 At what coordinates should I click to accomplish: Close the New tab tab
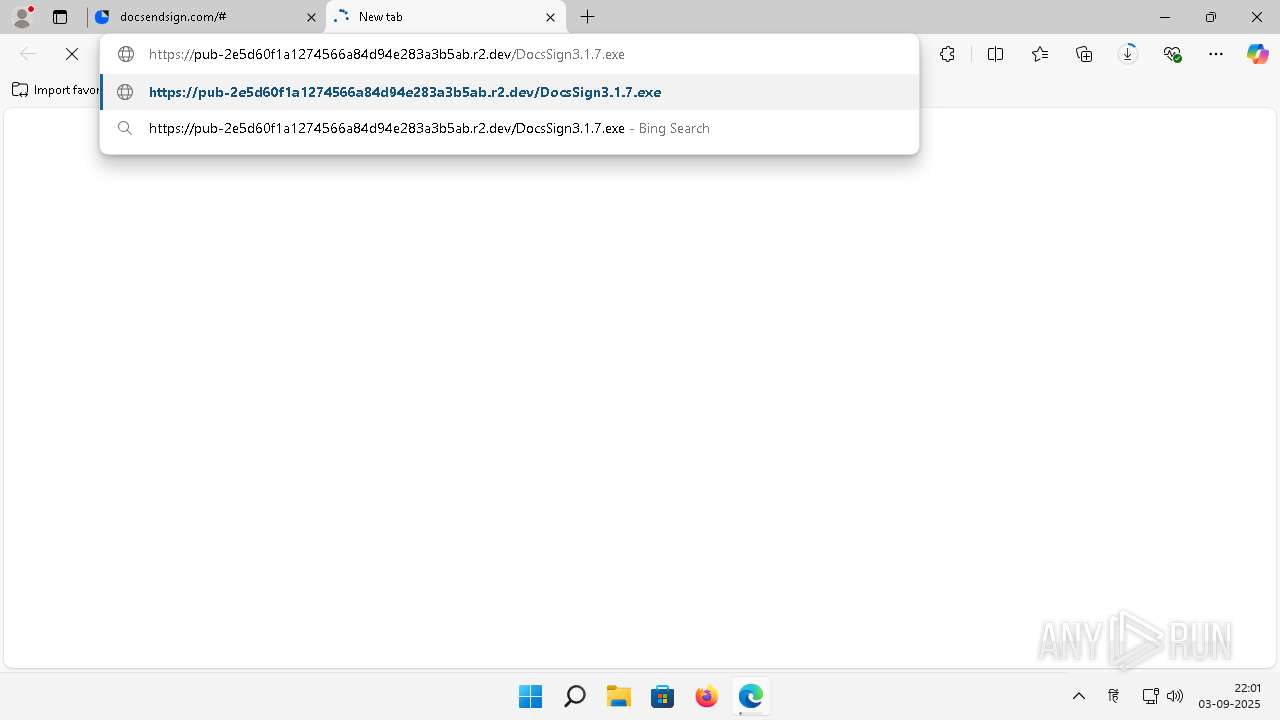point(550,17)
